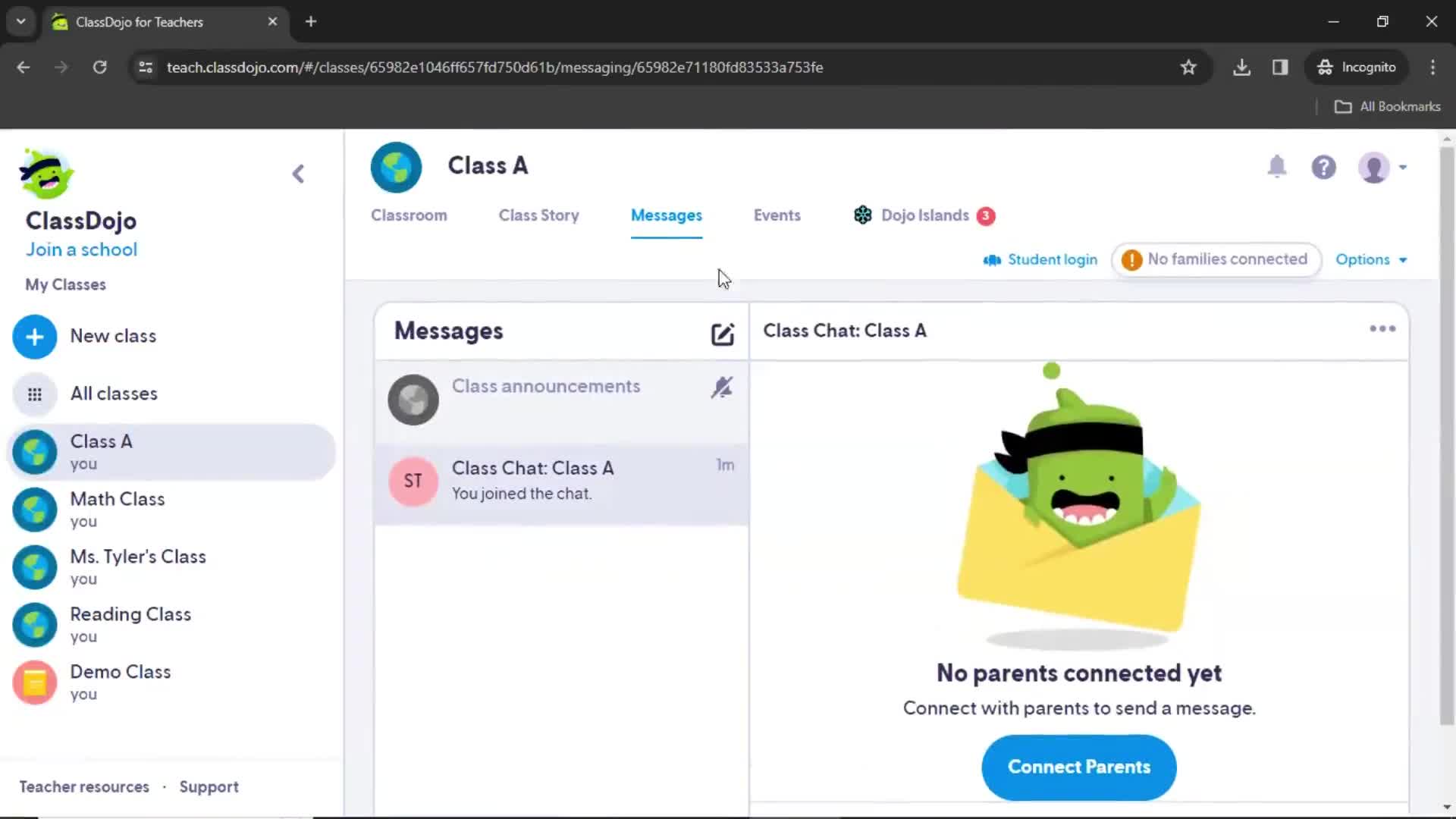Click the Join a school link
Image resolution: width=1456 pixels, height=819 pixels.
coord(82,250)
